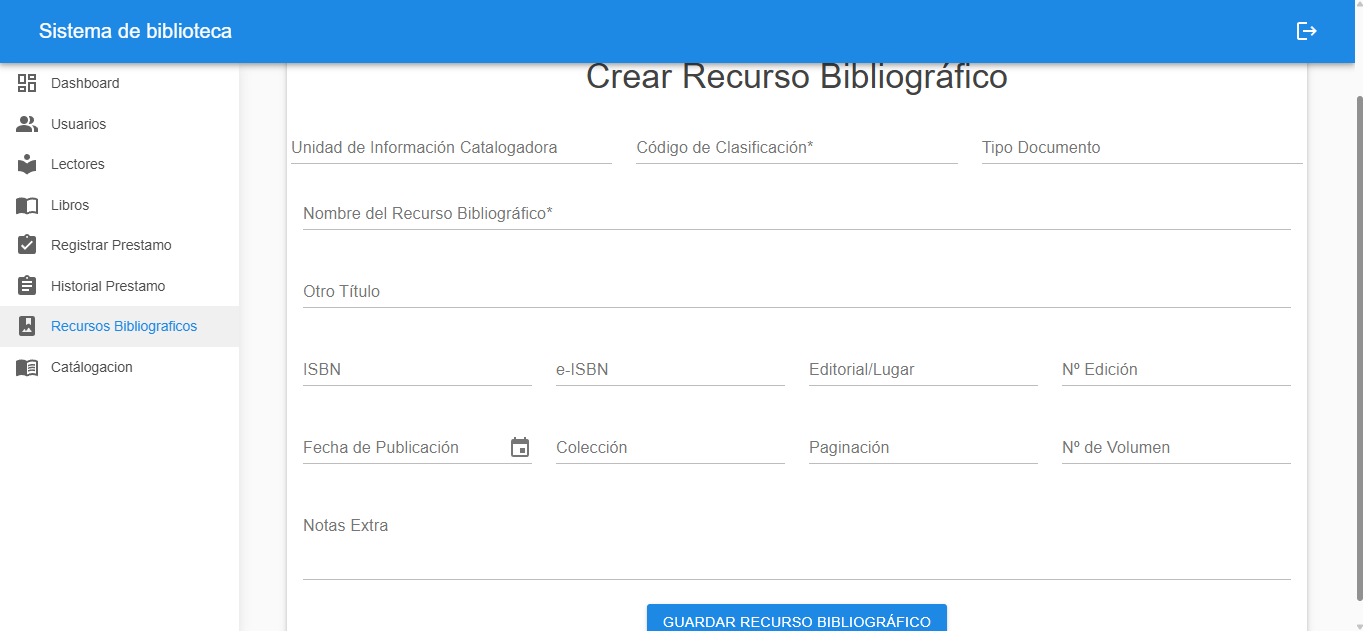Image resolution: width=1363 pixels, height=631 pixels.
Task: Focus the ISBN input field
Action: pos(415,369)
